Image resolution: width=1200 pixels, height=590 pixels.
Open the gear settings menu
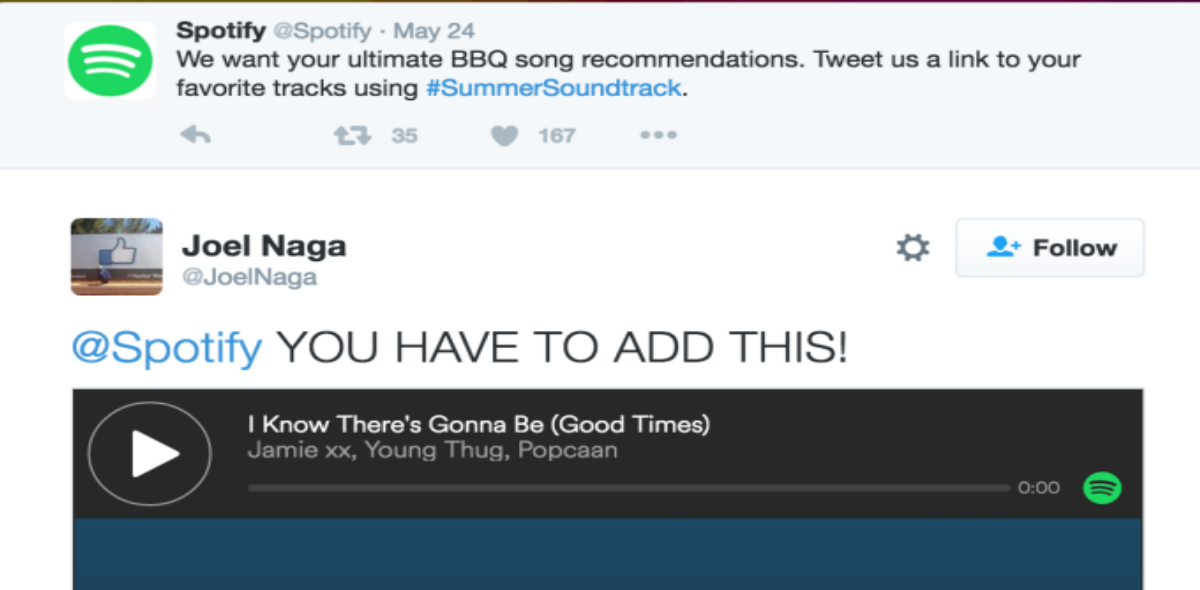(x=912, y=248)
